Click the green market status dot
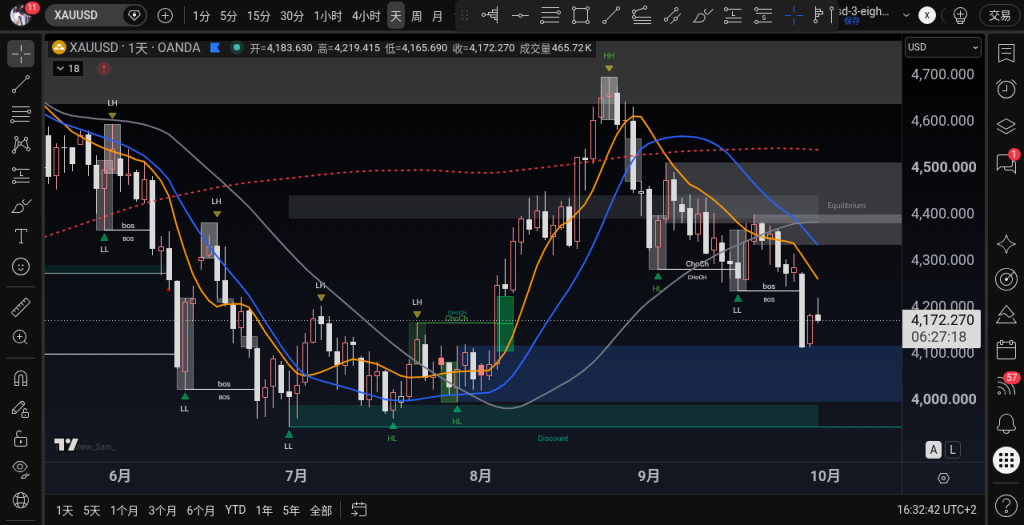1024x525 pixels. click(x=236, y=47)
